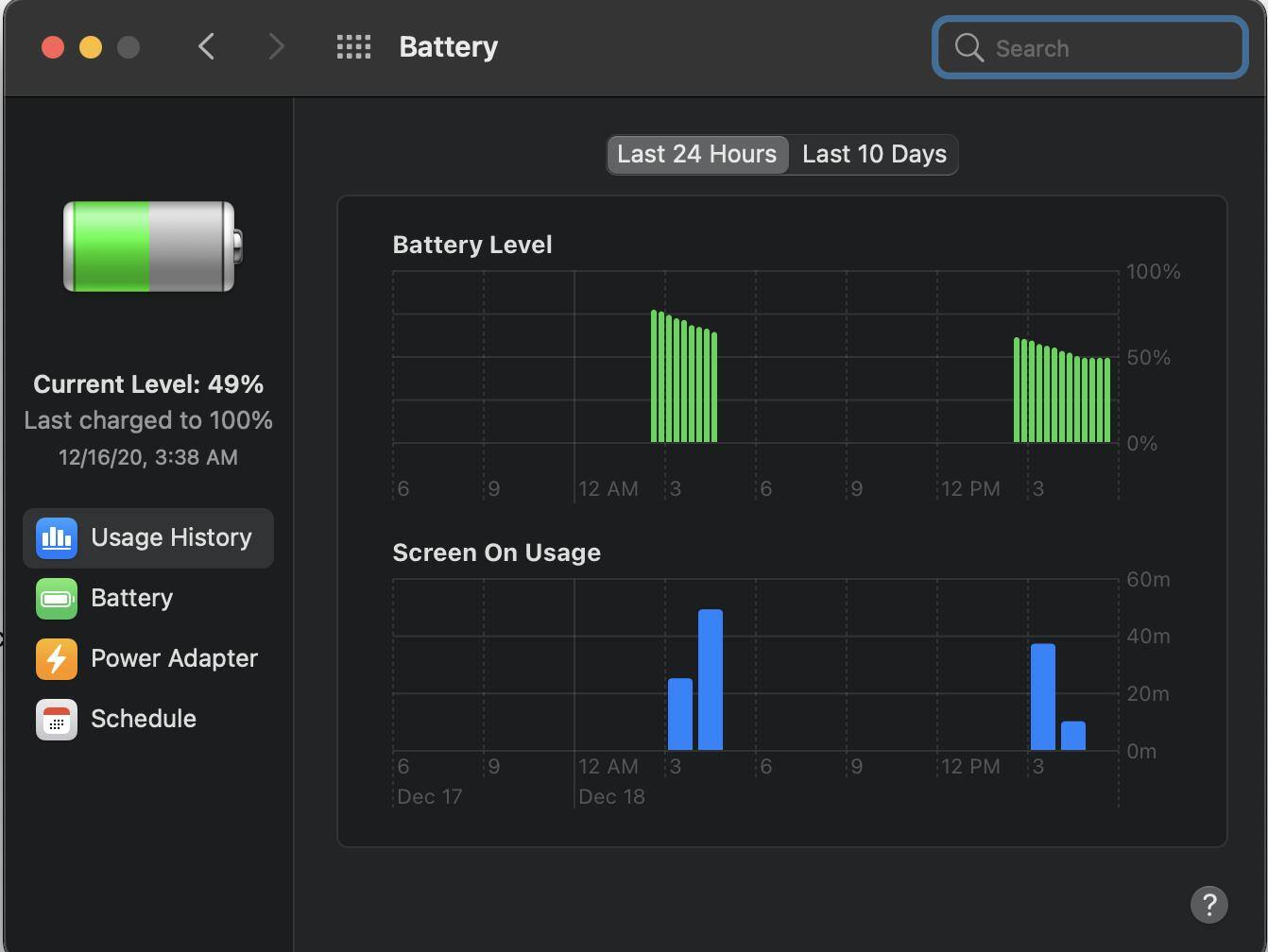1268x952 pixels.
Task: Show all preferences with grid icon
Action: (x=353, y=47)
